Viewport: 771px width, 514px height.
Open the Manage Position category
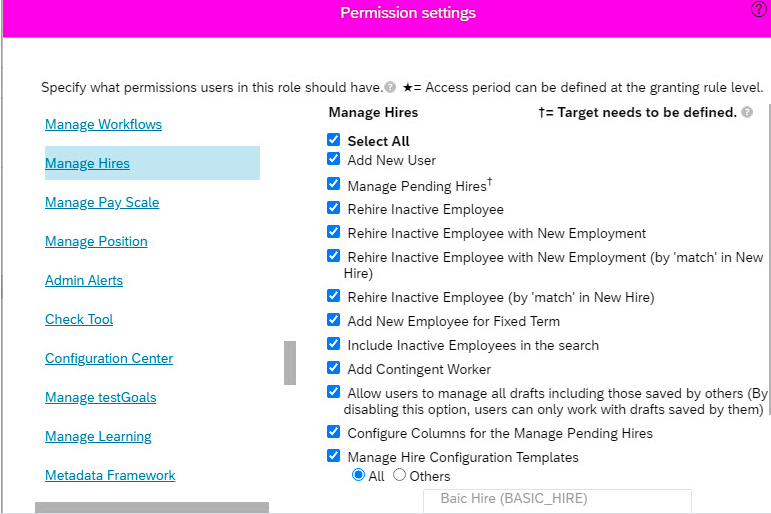(96, 242)
